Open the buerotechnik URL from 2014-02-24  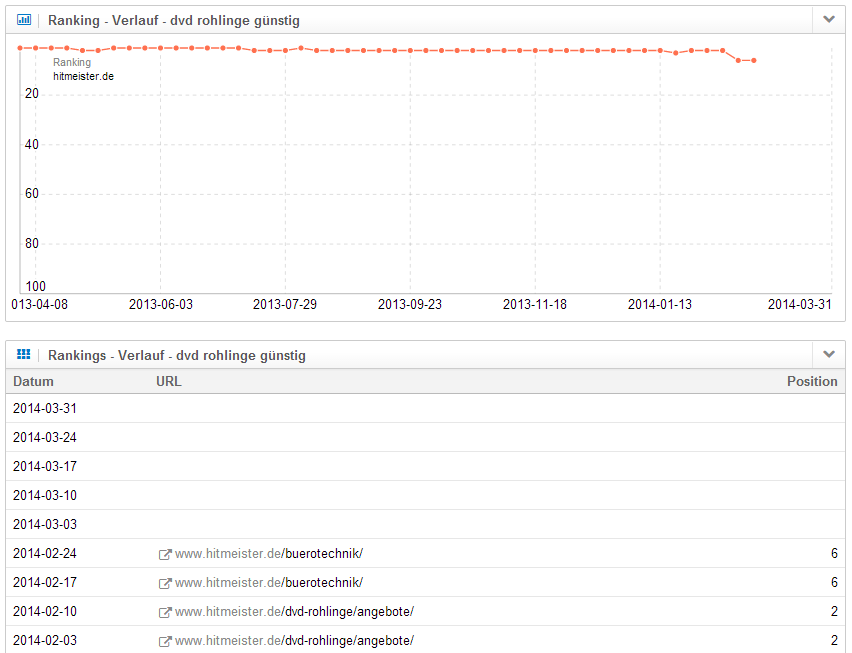pyautogui.click(x=269, y=554)
